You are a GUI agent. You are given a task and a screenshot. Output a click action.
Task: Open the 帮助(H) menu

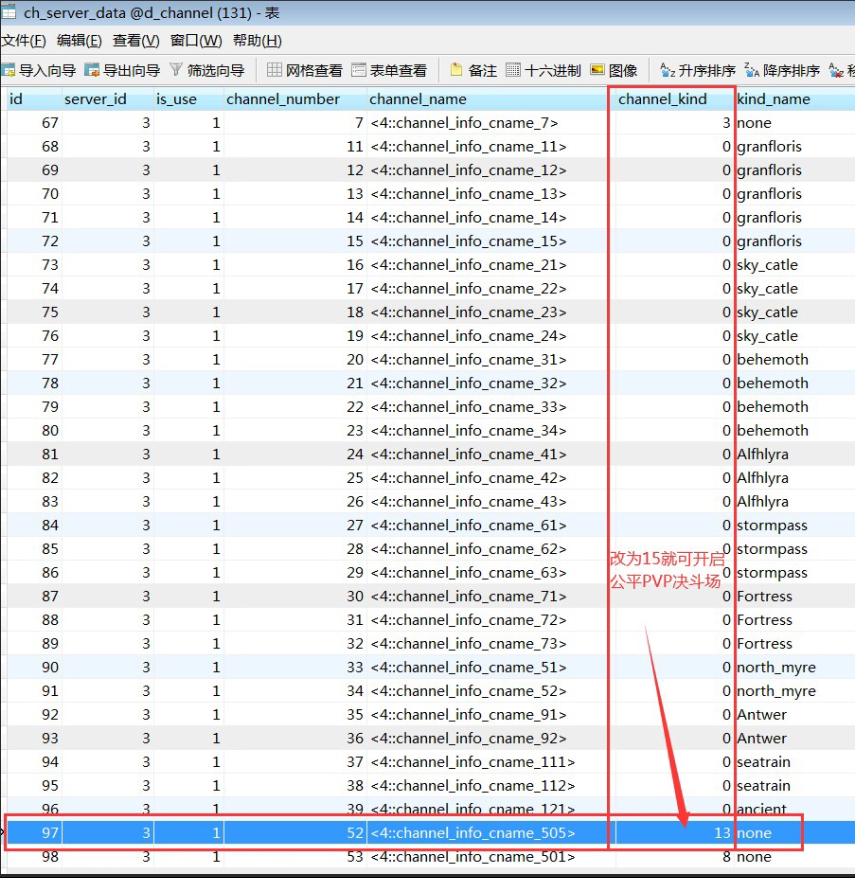point(257,41)
